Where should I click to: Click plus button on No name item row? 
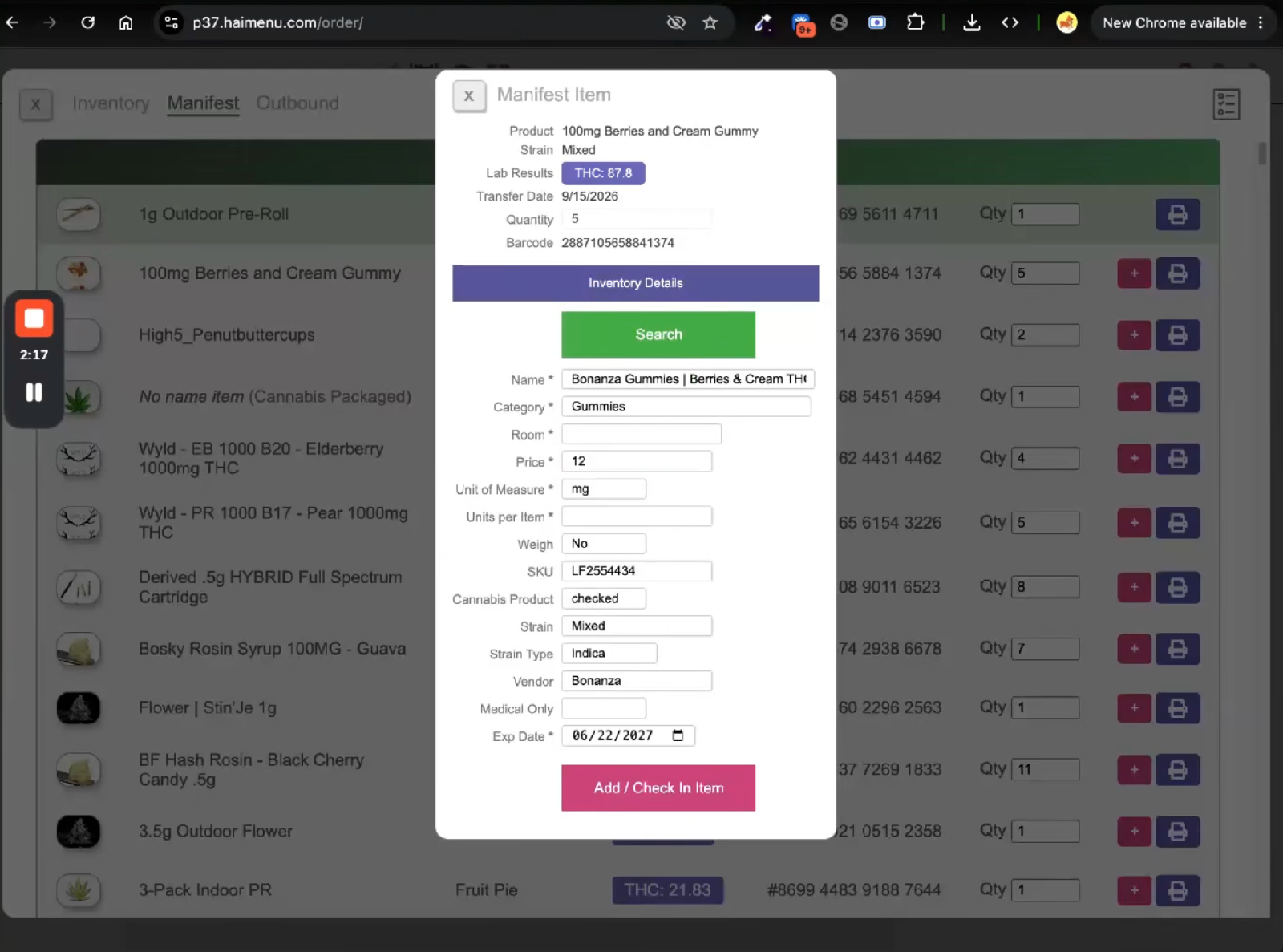pyautogui.click(x=1134, y=397)
